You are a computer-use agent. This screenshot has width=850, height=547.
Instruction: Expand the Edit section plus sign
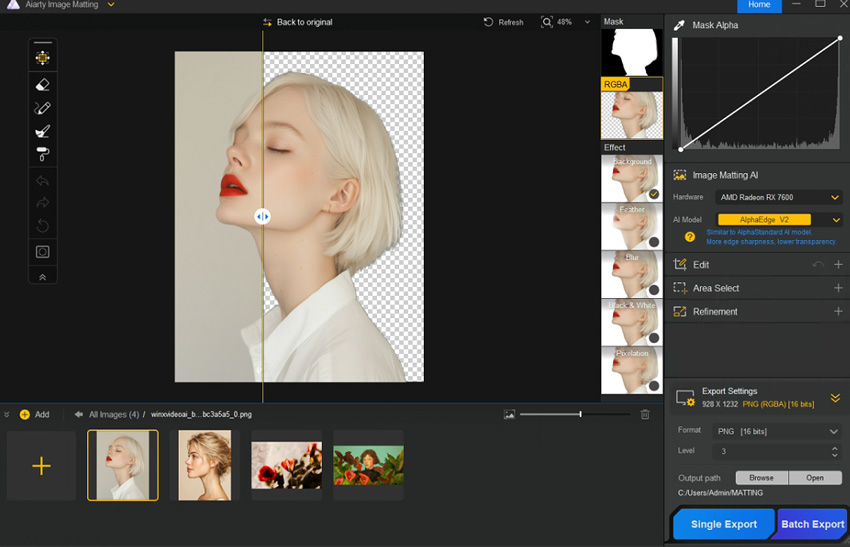tap(838, 265)
